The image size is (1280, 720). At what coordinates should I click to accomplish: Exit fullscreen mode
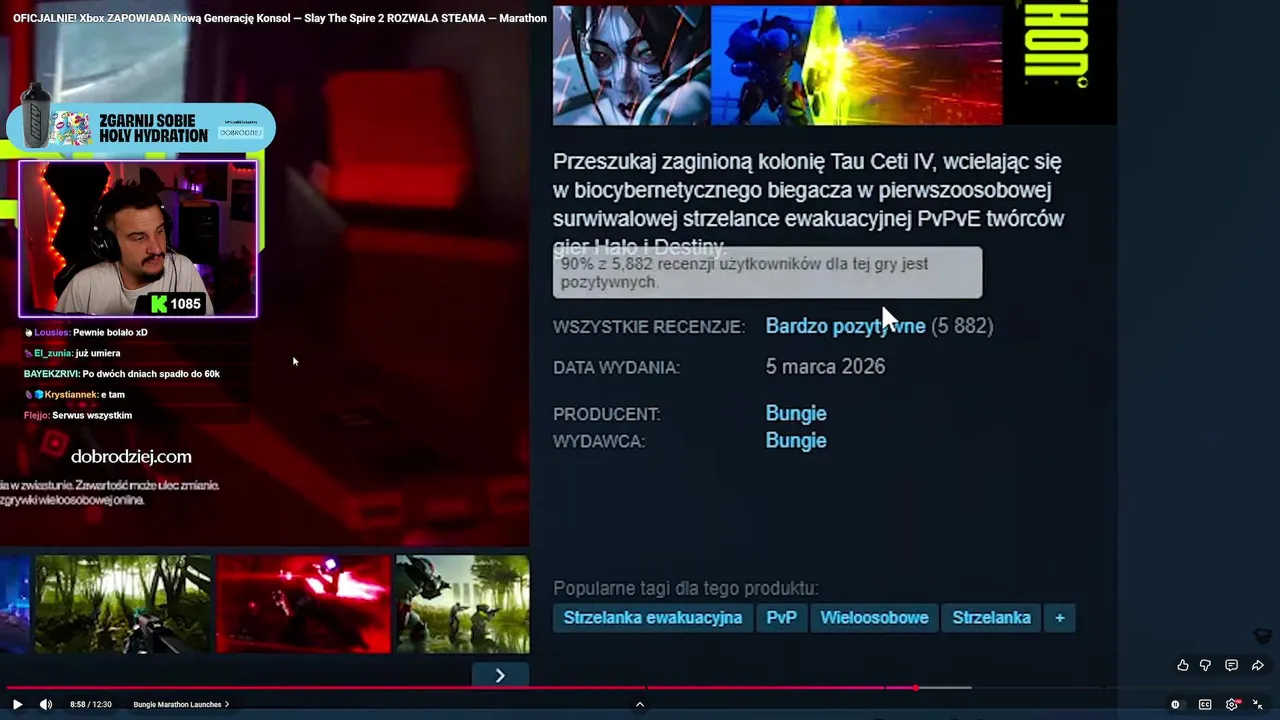pyautogui.click(x=1258, y=704)
